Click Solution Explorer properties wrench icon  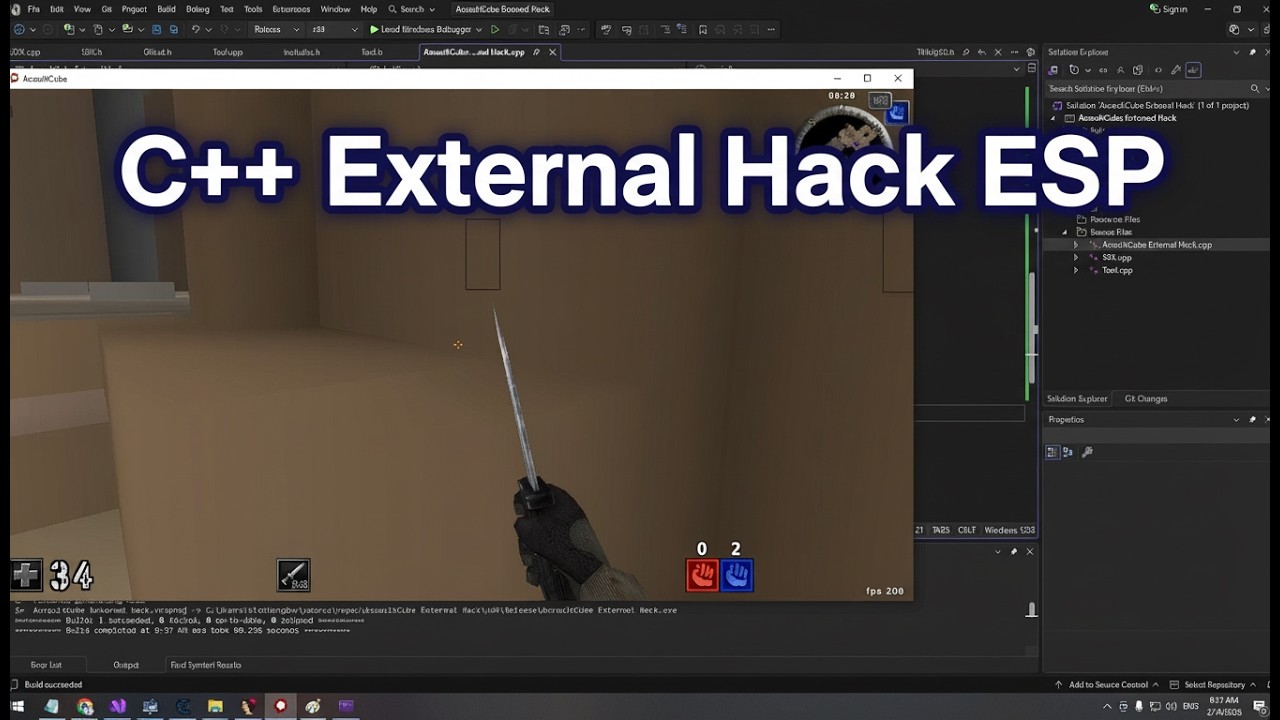click(x=1176, y=70)
